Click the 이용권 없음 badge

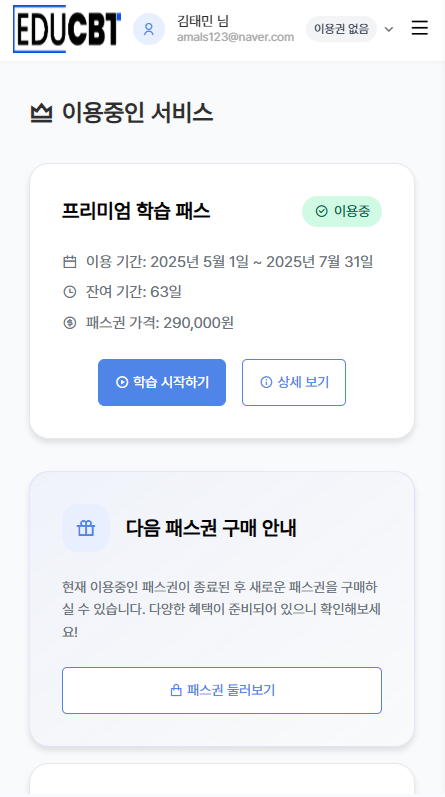tap(341, 29)
